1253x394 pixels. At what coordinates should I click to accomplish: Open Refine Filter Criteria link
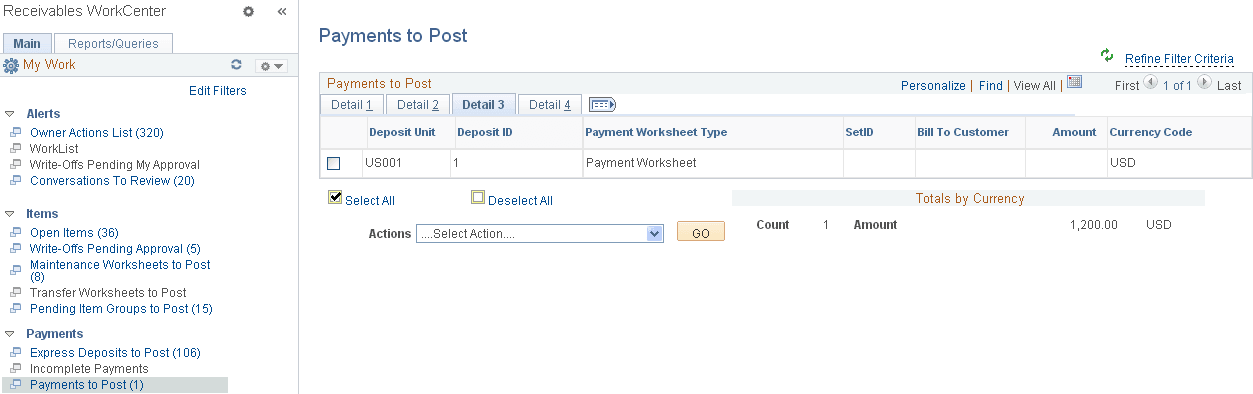point(1179,59)
